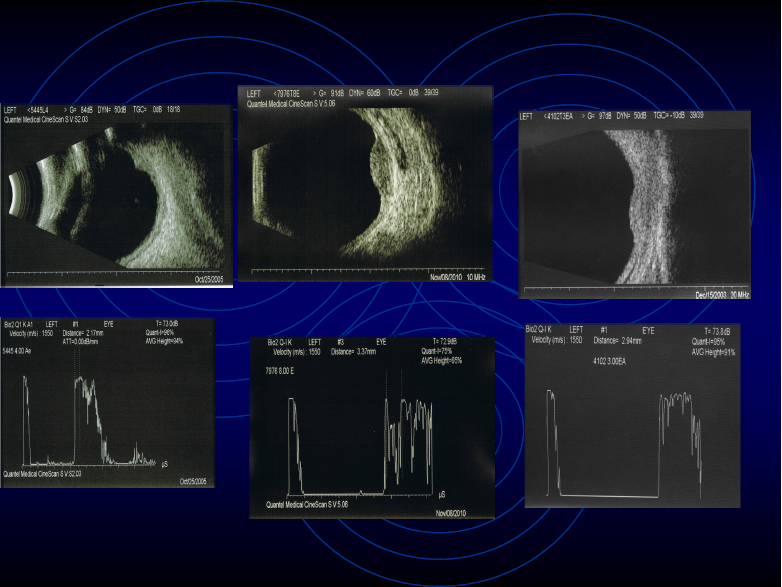This screenshot has height=587, width=782.
Task: Click the 'Nov/08/2010' date under center A-scan
Action: tap(451, 513)
